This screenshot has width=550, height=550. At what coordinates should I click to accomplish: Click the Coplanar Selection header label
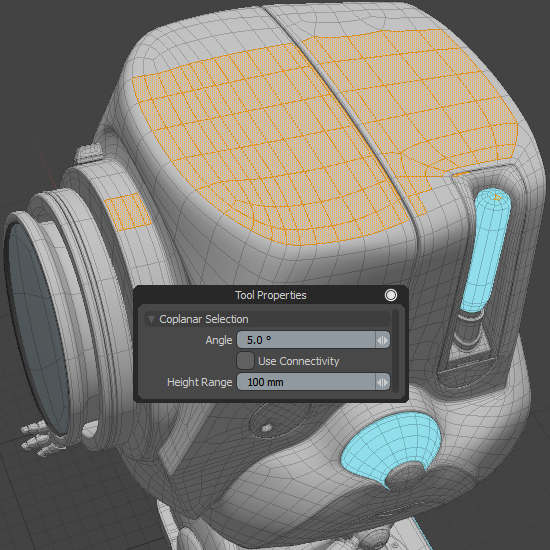pos(204,319)
